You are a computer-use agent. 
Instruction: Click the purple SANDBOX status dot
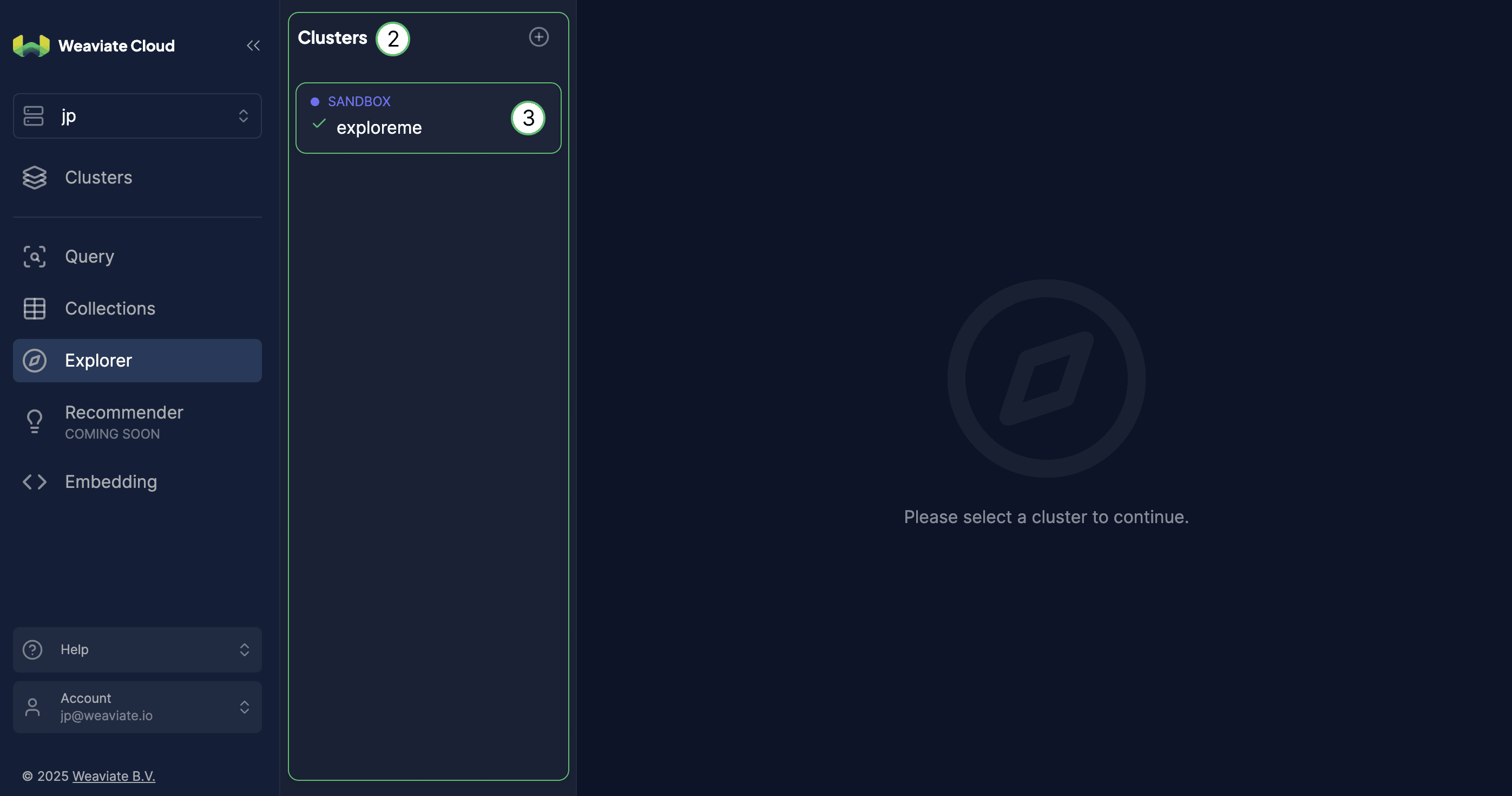(315, 102)
